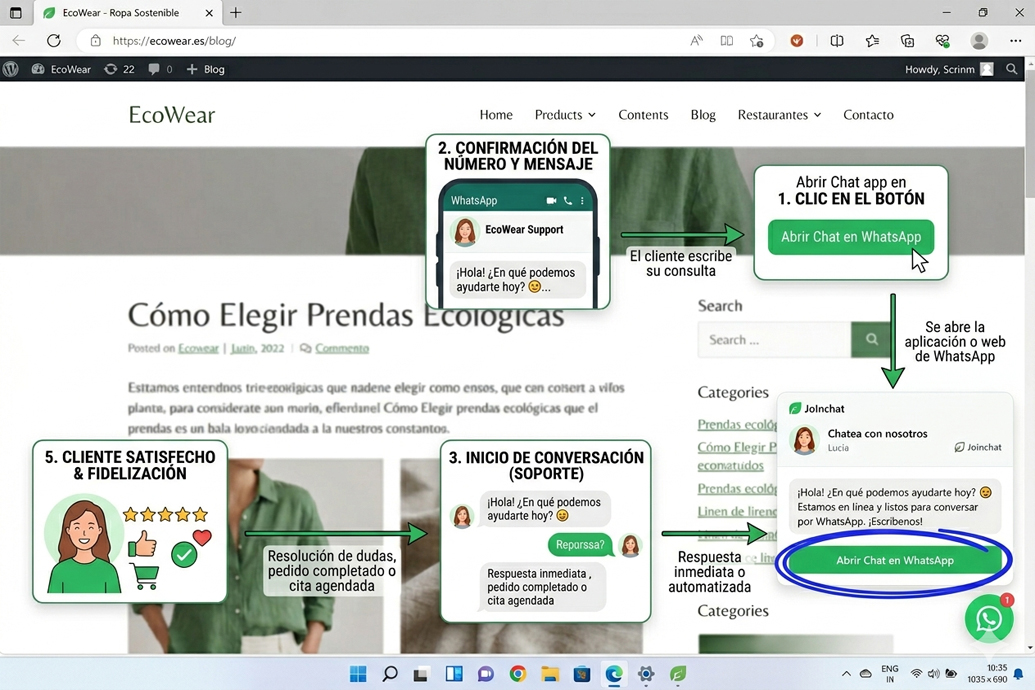Screen dimensions: 1035x690
Task: Click the browser back arrow
Action: [18, 41]
